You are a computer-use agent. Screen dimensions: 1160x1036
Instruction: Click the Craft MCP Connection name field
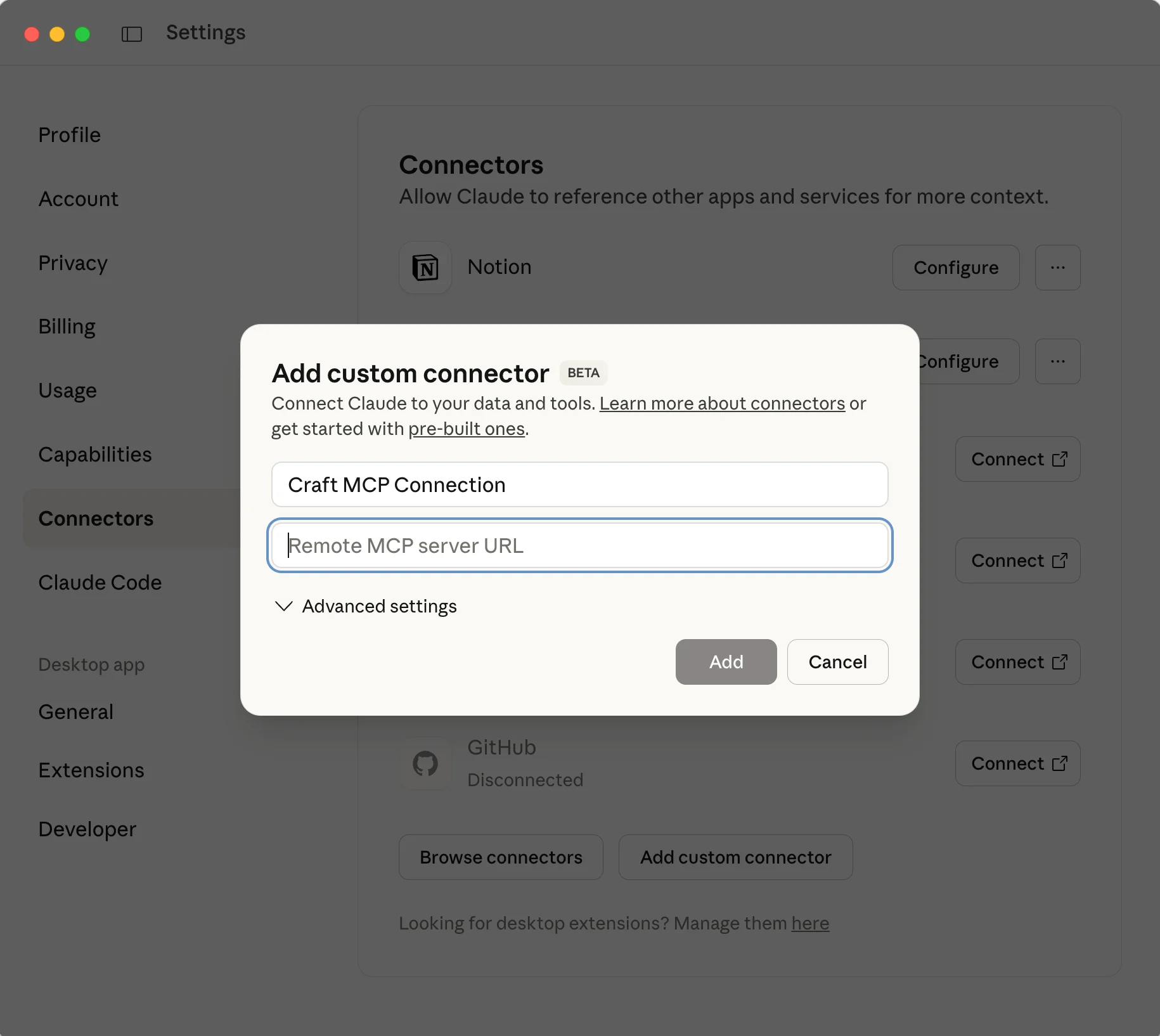pos(579,484)
